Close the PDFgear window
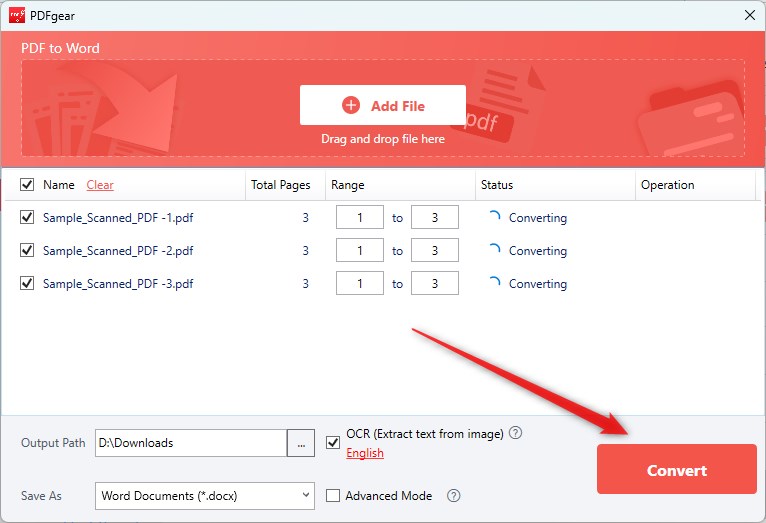The image size is (766, 523). [x=750, y=15]
